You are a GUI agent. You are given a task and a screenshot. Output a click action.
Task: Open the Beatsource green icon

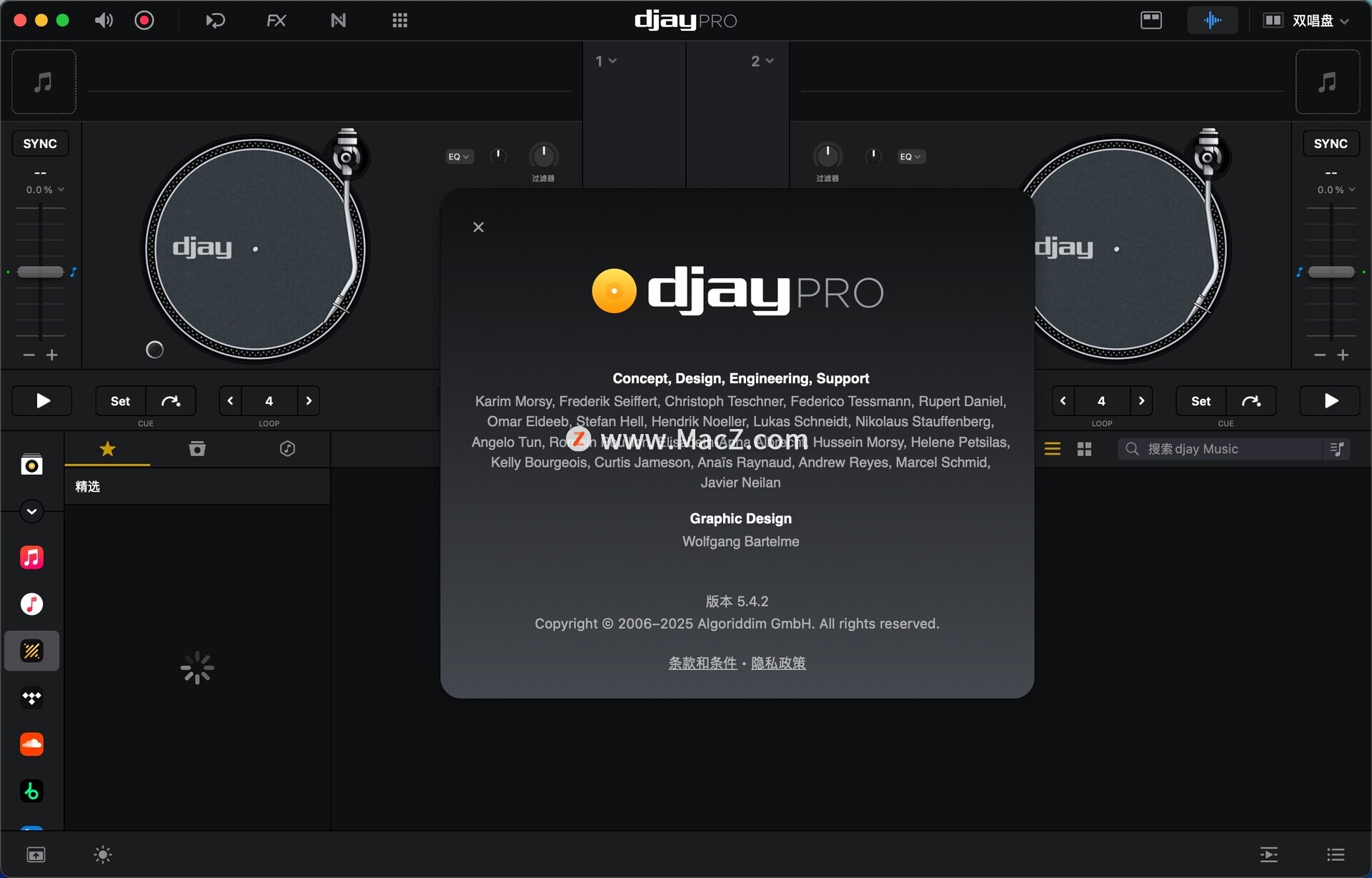pos(31,791)
